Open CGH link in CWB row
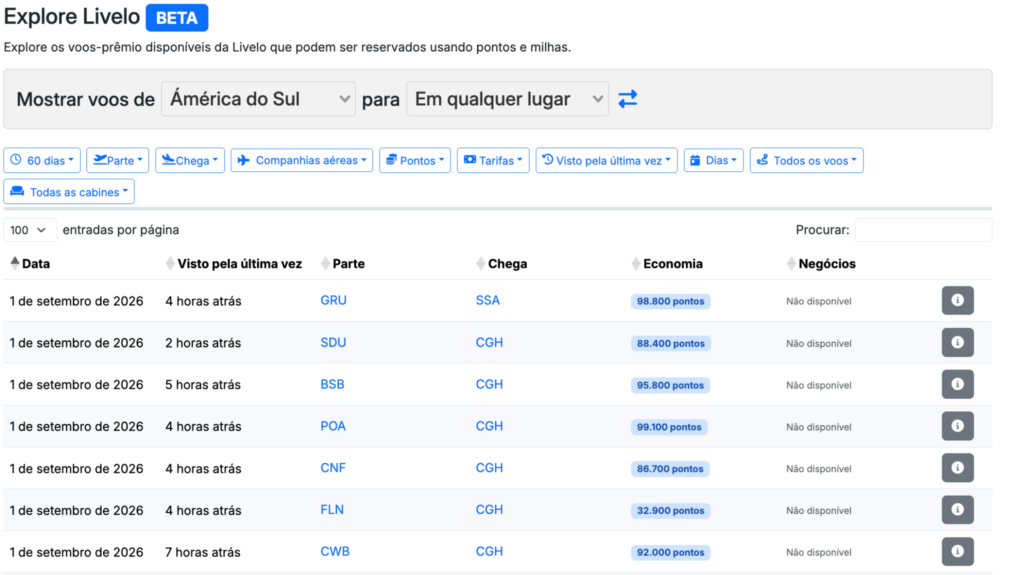Image resolution: width=1024 pixels, height=575 pixels. click(489, 551)
